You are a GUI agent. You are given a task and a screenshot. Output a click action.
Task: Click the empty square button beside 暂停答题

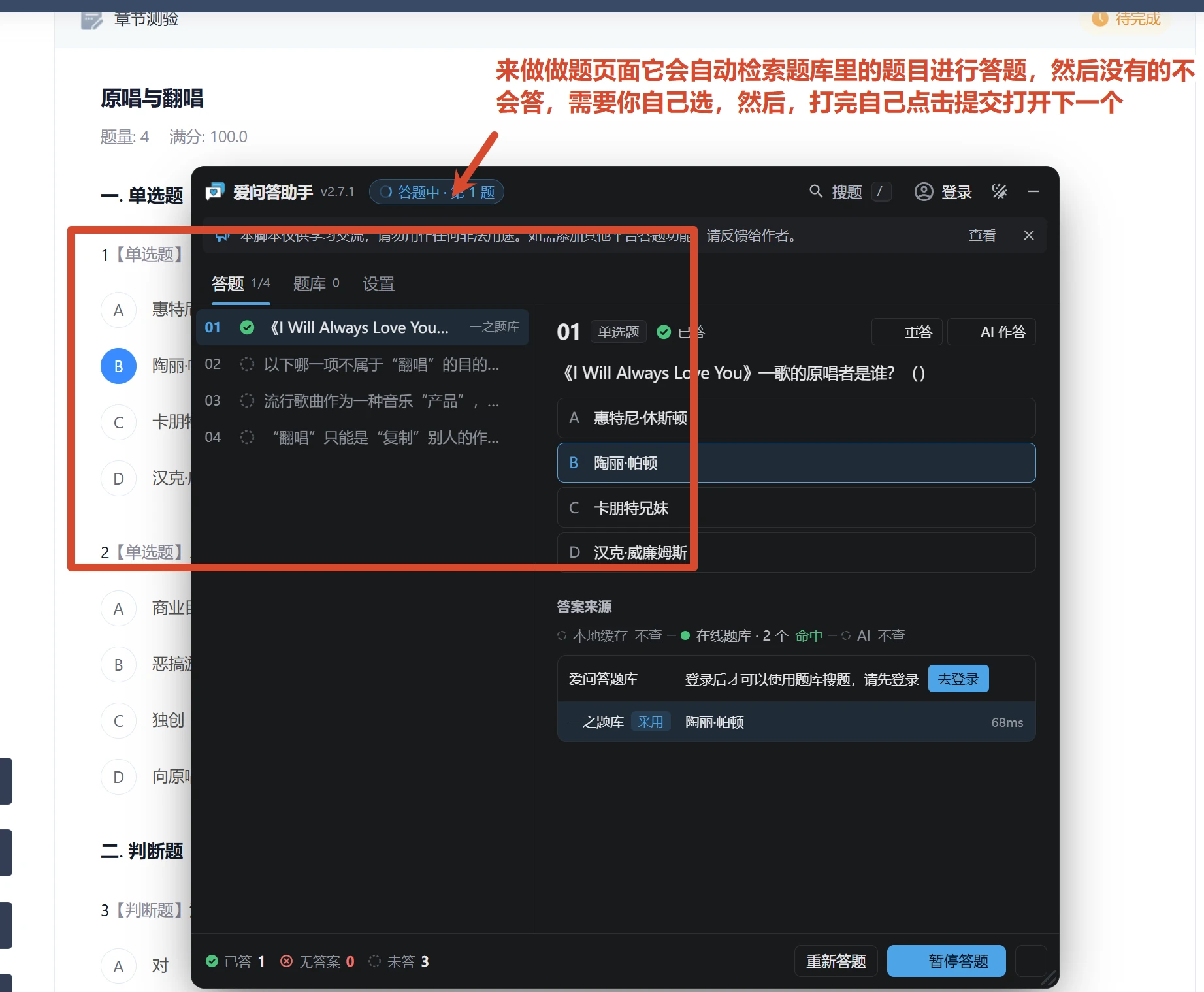[1031, 961]
